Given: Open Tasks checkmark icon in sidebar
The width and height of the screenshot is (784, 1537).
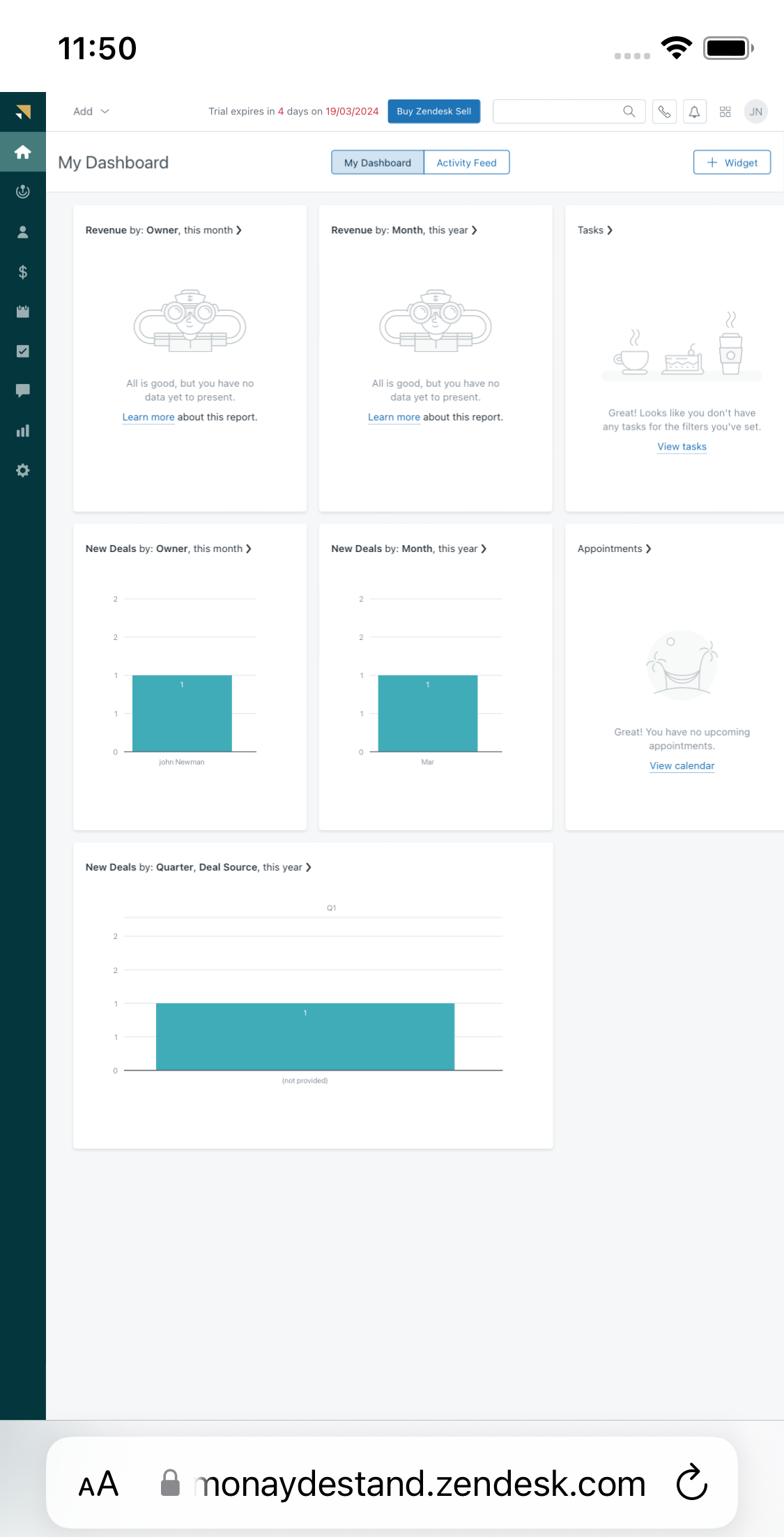Looking at the screenshot, I should (22, 351).
